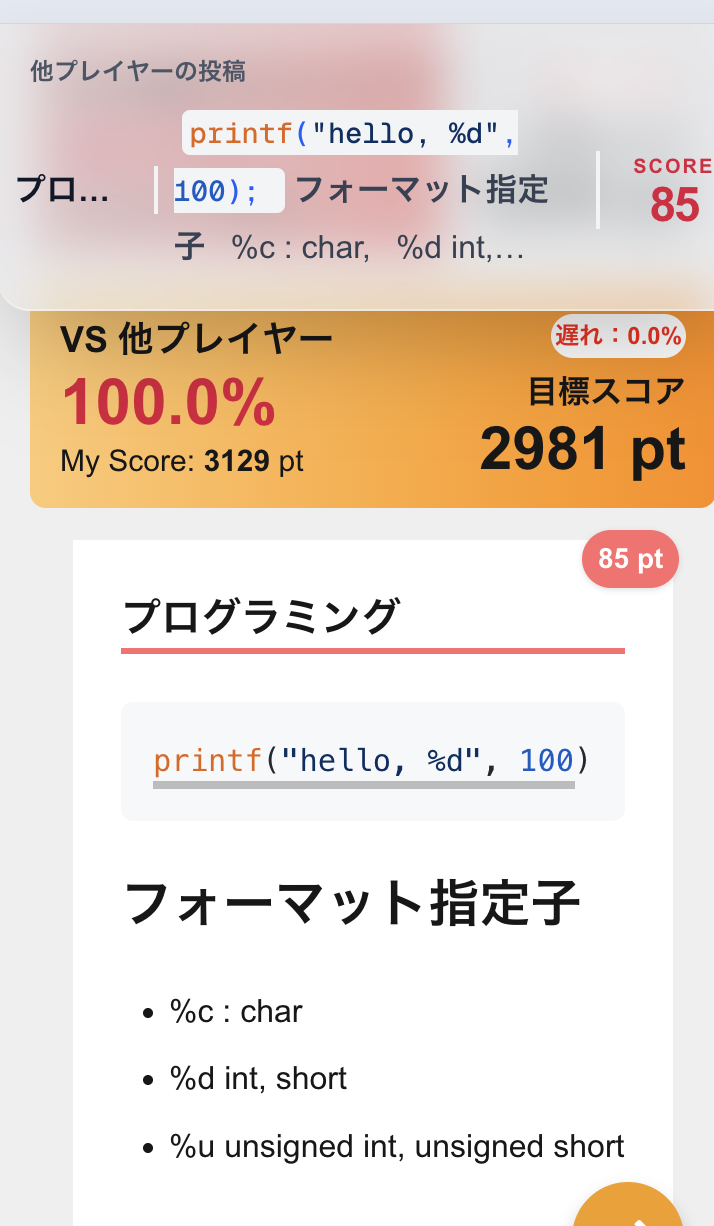Click the 目標スコア label
The height and width of the screenshot is (1226, 714).
[x=606, y=391]
